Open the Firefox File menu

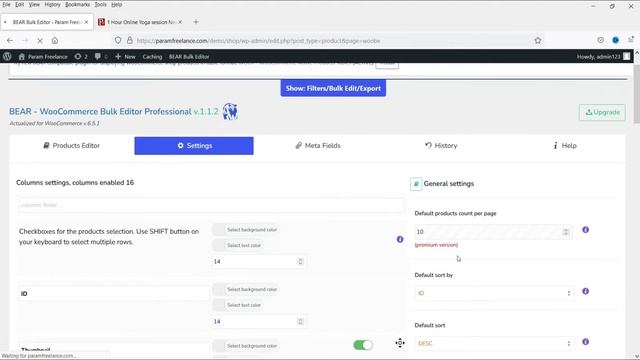(x=6, y=4)
